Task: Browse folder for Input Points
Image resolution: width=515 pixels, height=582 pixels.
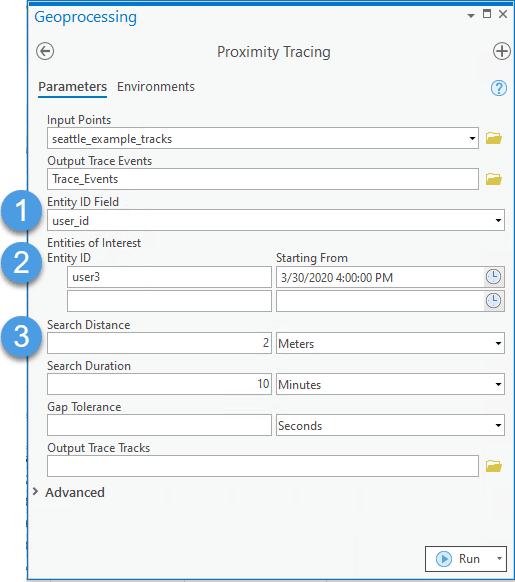Action: (494, 138)
